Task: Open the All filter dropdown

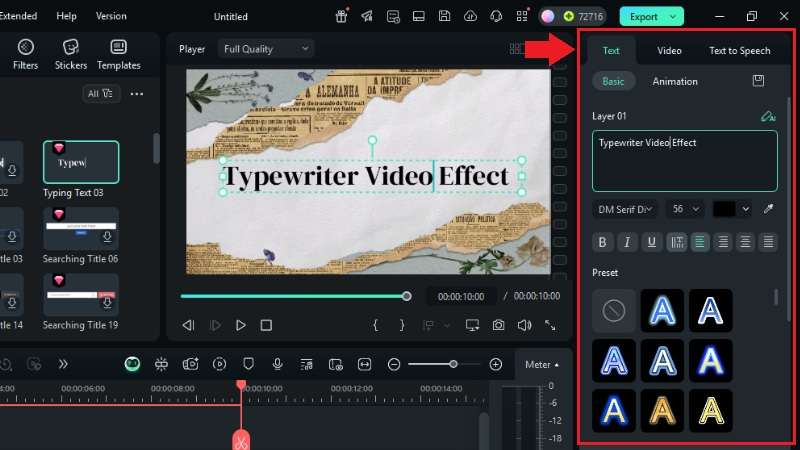Action: pyautogui.click(x=101, y=93)
